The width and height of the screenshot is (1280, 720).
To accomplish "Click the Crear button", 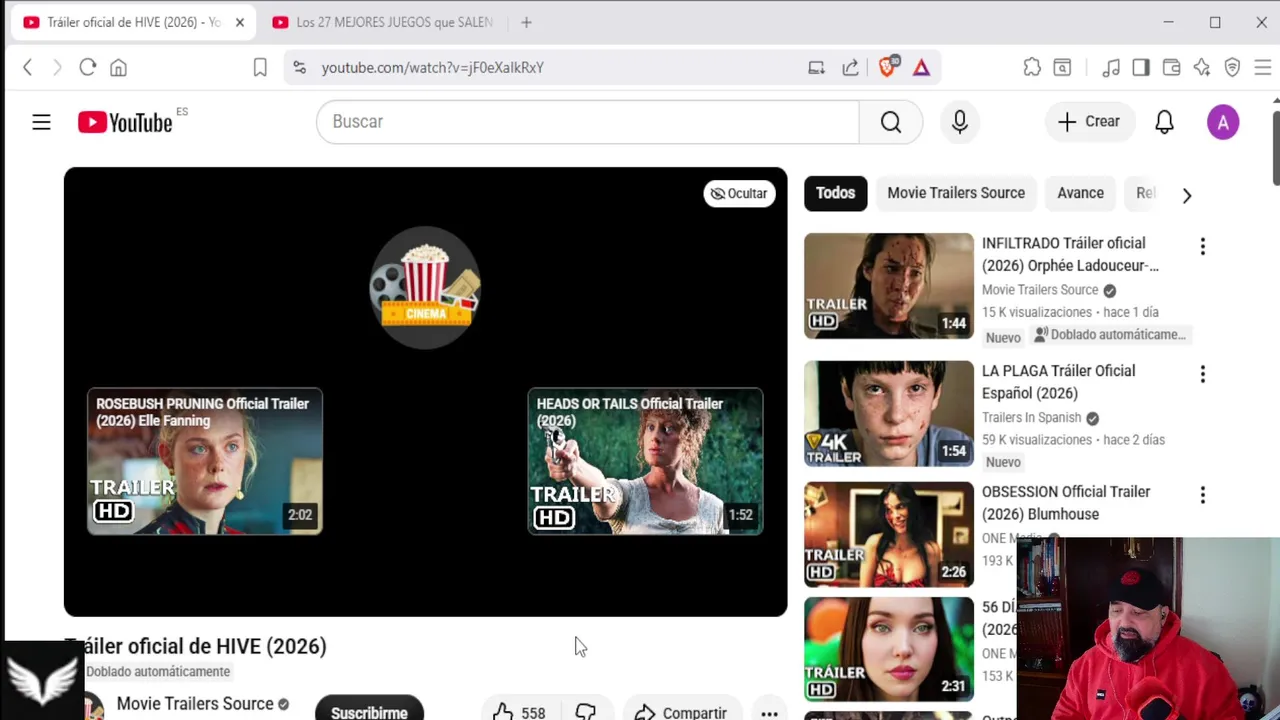I will pyautogui.click(x=1090, y=122).
